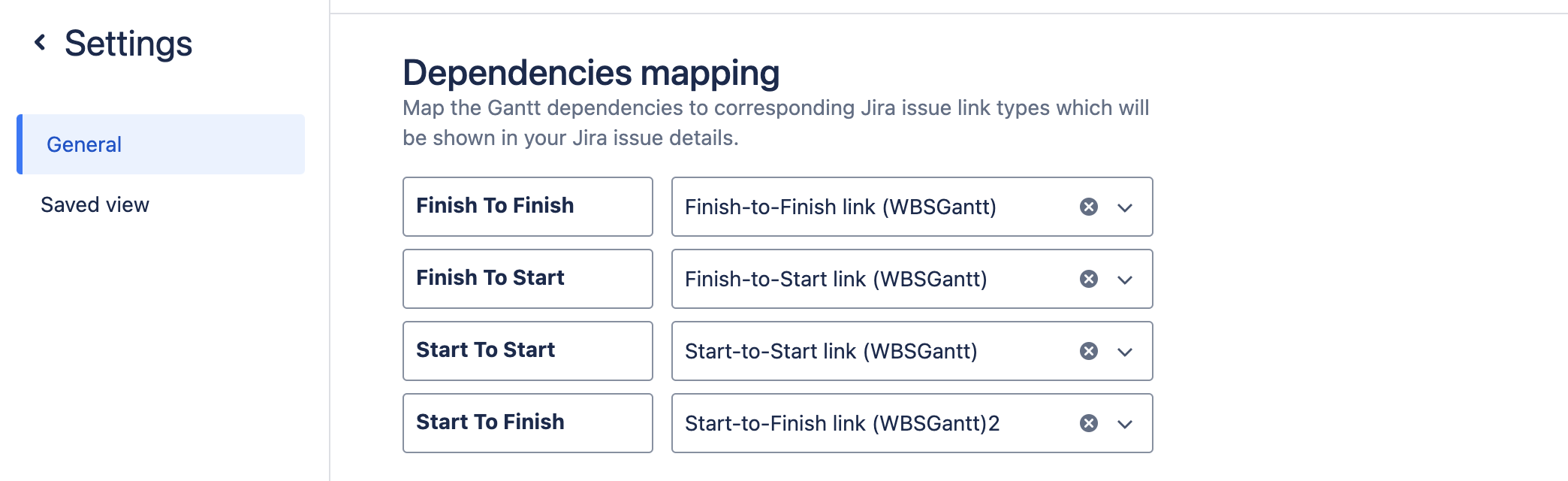Expand the Finish-to-Finish link dropdown
The image size is (1568, 481).
pos(1124,207)
